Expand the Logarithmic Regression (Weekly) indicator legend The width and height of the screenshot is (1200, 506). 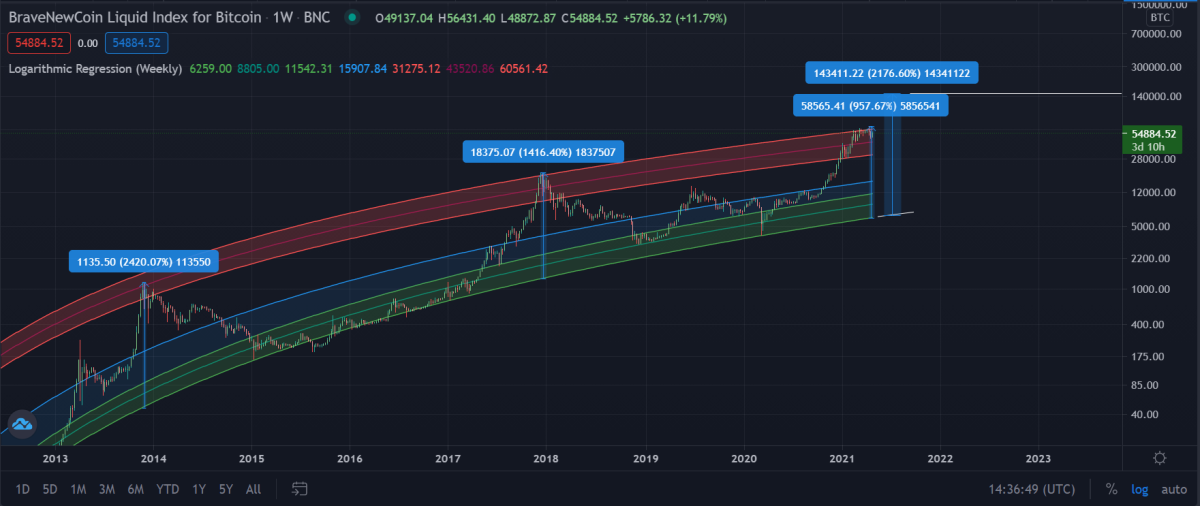[x=95, y=69]
